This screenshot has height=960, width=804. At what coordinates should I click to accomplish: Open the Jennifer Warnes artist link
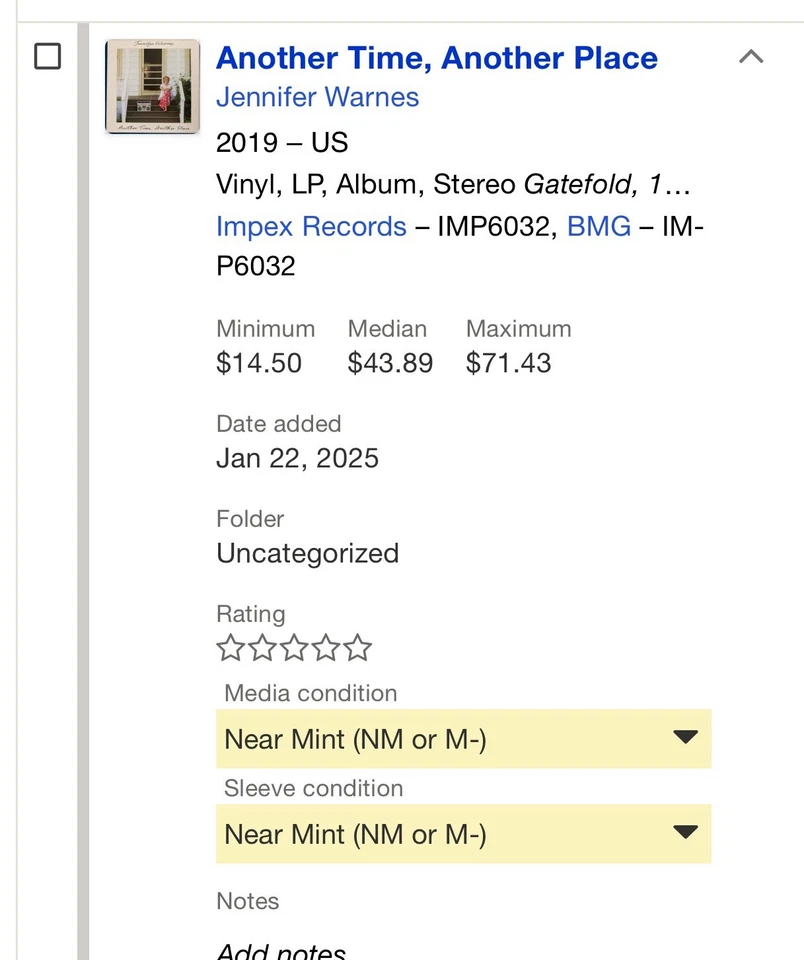[x=317, y=98]
